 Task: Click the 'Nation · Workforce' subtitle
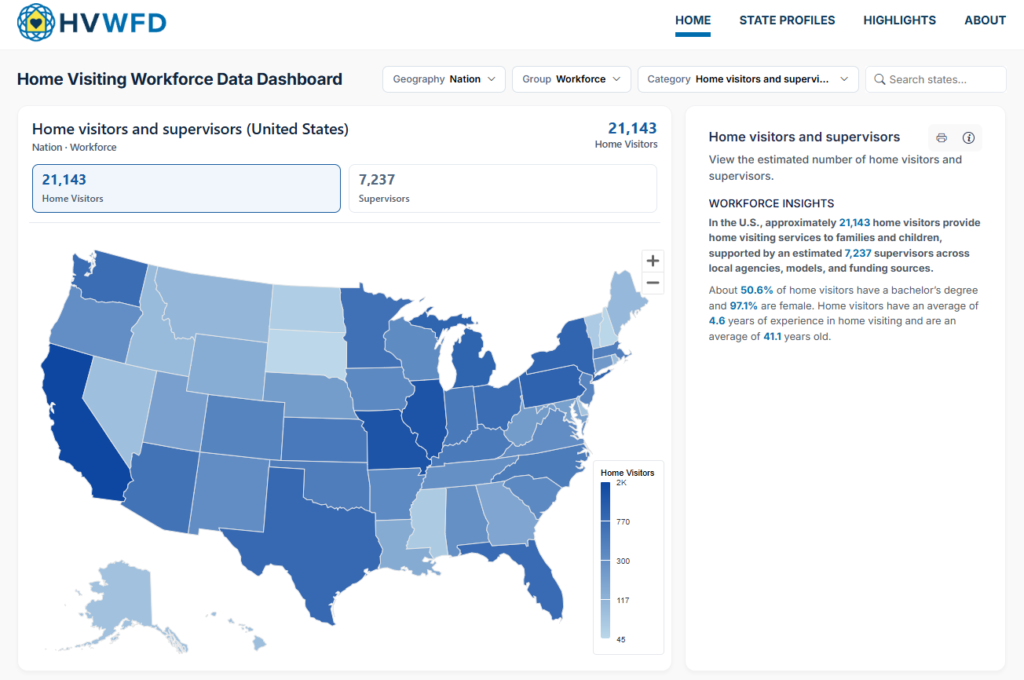[x=74, y=147]
